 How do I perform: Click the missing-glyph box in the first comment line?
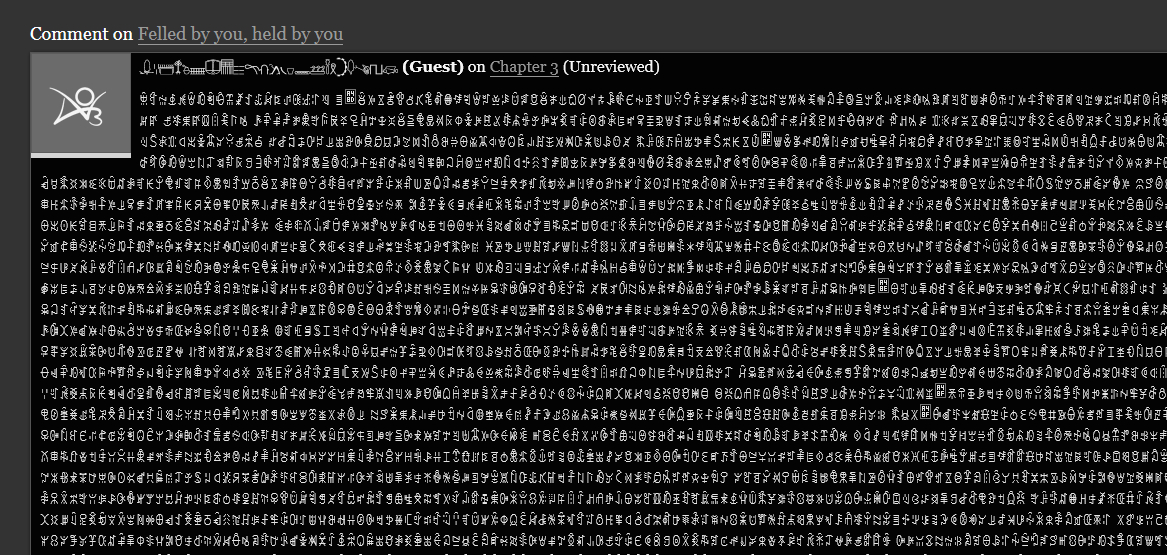[349, 97]
